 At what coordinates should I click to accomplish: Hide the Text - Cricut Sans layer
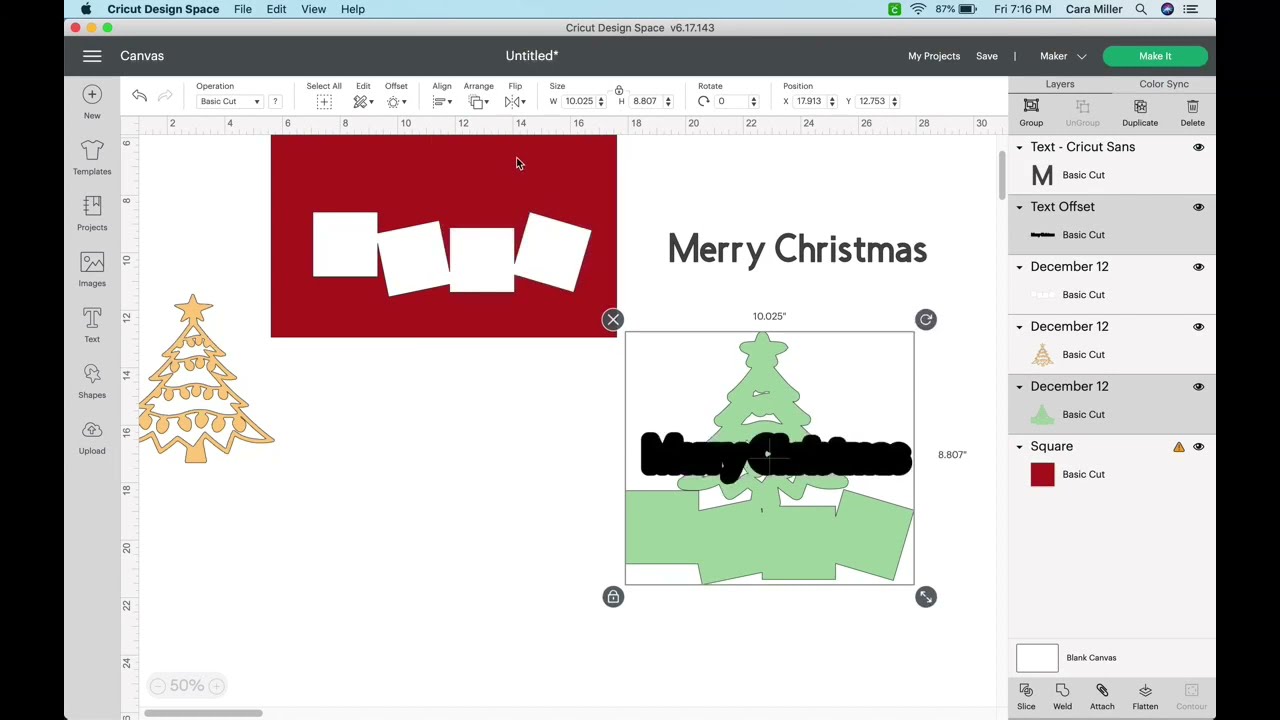pos(1198,147)
